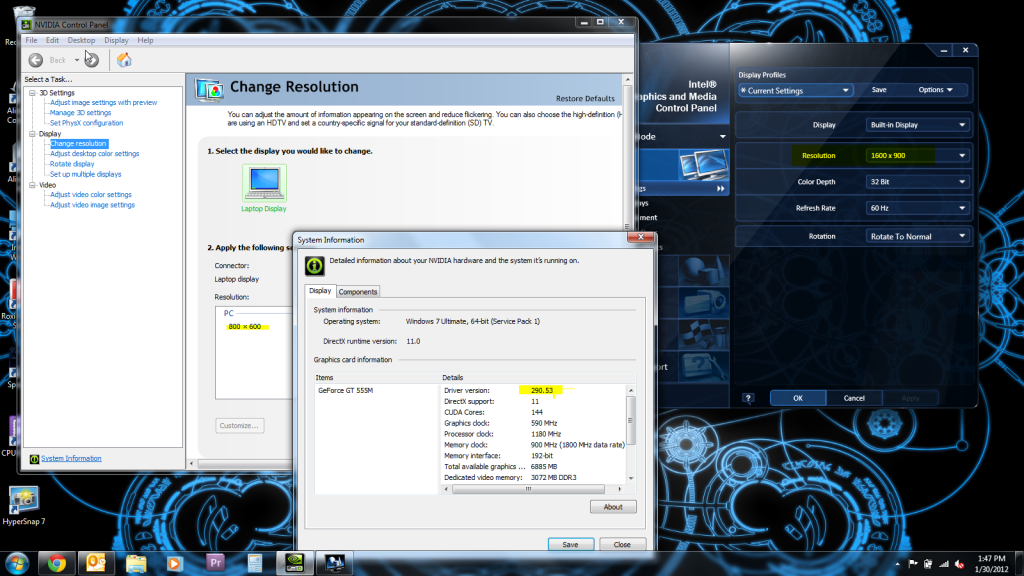Click Save in Intel Display Profiles

click(879, 89)
